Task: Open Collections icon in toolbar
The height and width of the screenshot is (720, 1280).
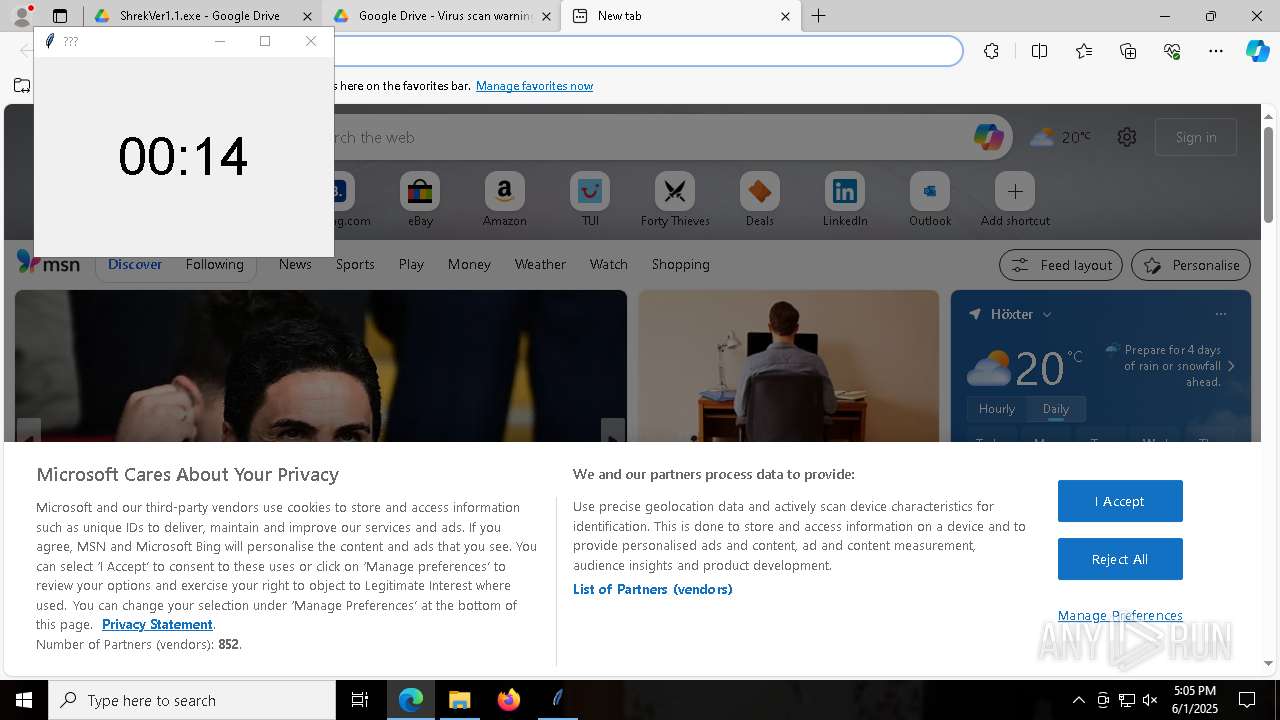Action: tap(1128, 51)
